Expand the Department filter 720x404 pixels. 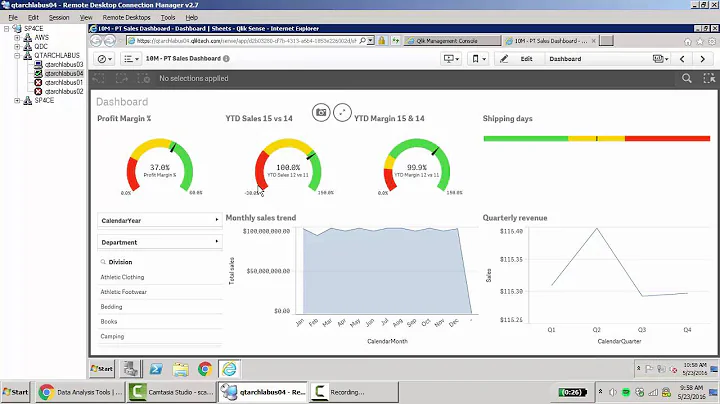[160, 242]
